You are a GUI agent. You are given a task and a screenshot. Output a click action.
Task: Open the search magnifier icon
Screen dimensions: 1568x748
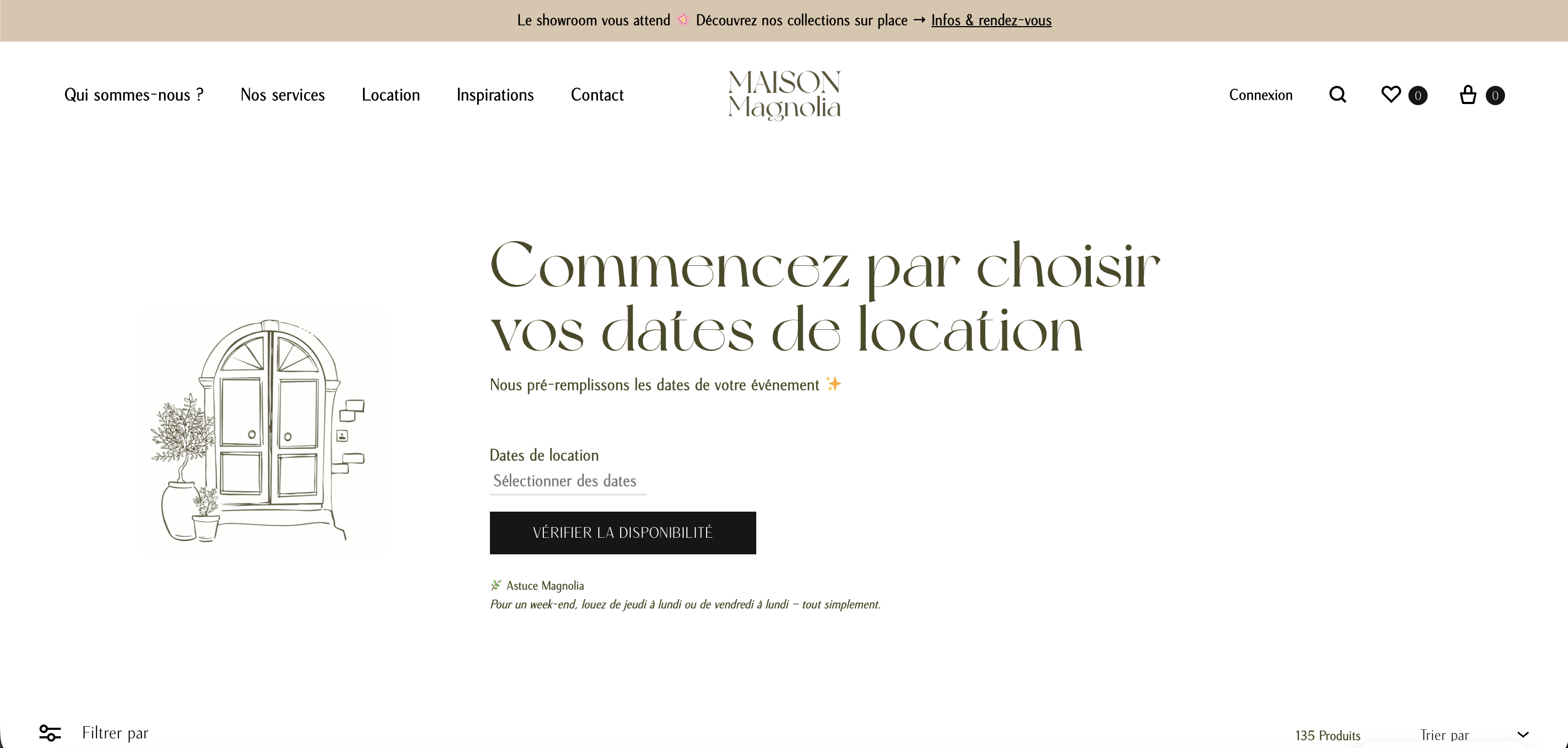coord(1337,95)
